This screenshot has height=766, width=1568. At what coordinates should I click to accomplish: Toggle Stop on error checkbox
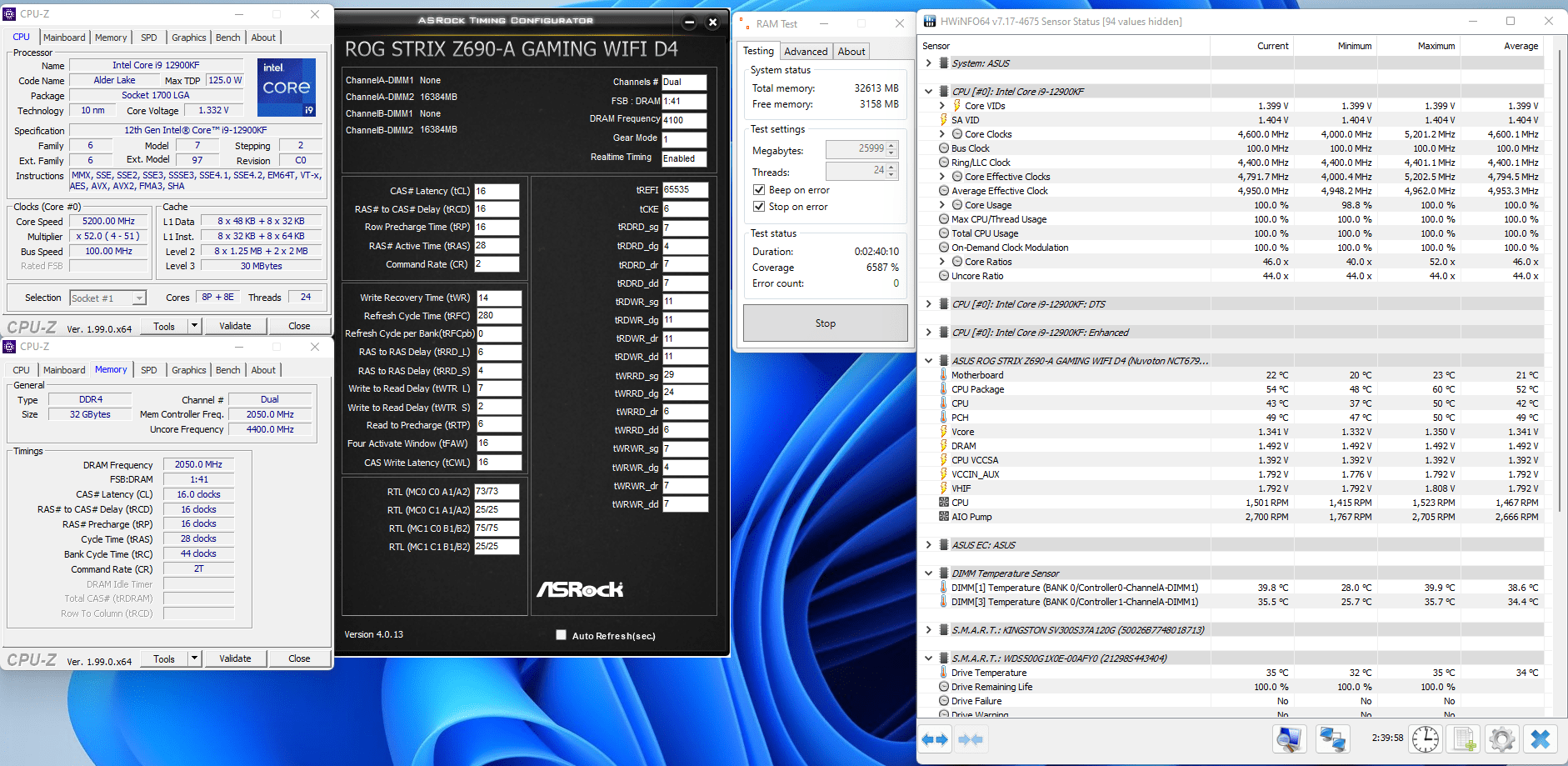pos(759,207)
